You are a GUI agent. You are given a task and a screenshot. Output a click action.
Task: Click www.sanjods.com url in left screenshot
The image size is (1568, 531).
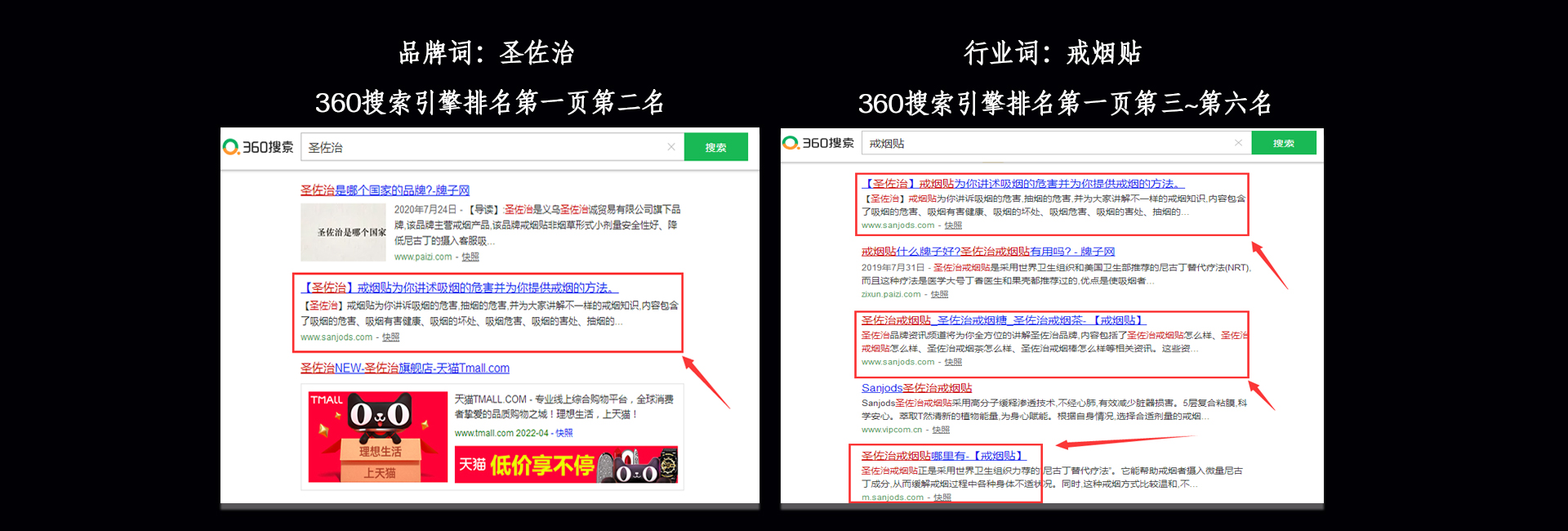336,337
